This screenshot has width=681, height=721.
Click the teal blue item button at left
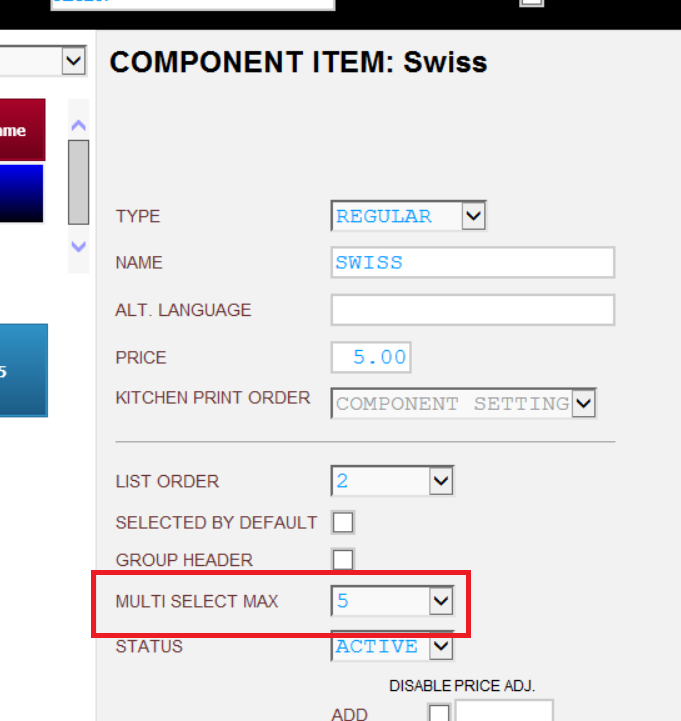click(x=23, y=371)
